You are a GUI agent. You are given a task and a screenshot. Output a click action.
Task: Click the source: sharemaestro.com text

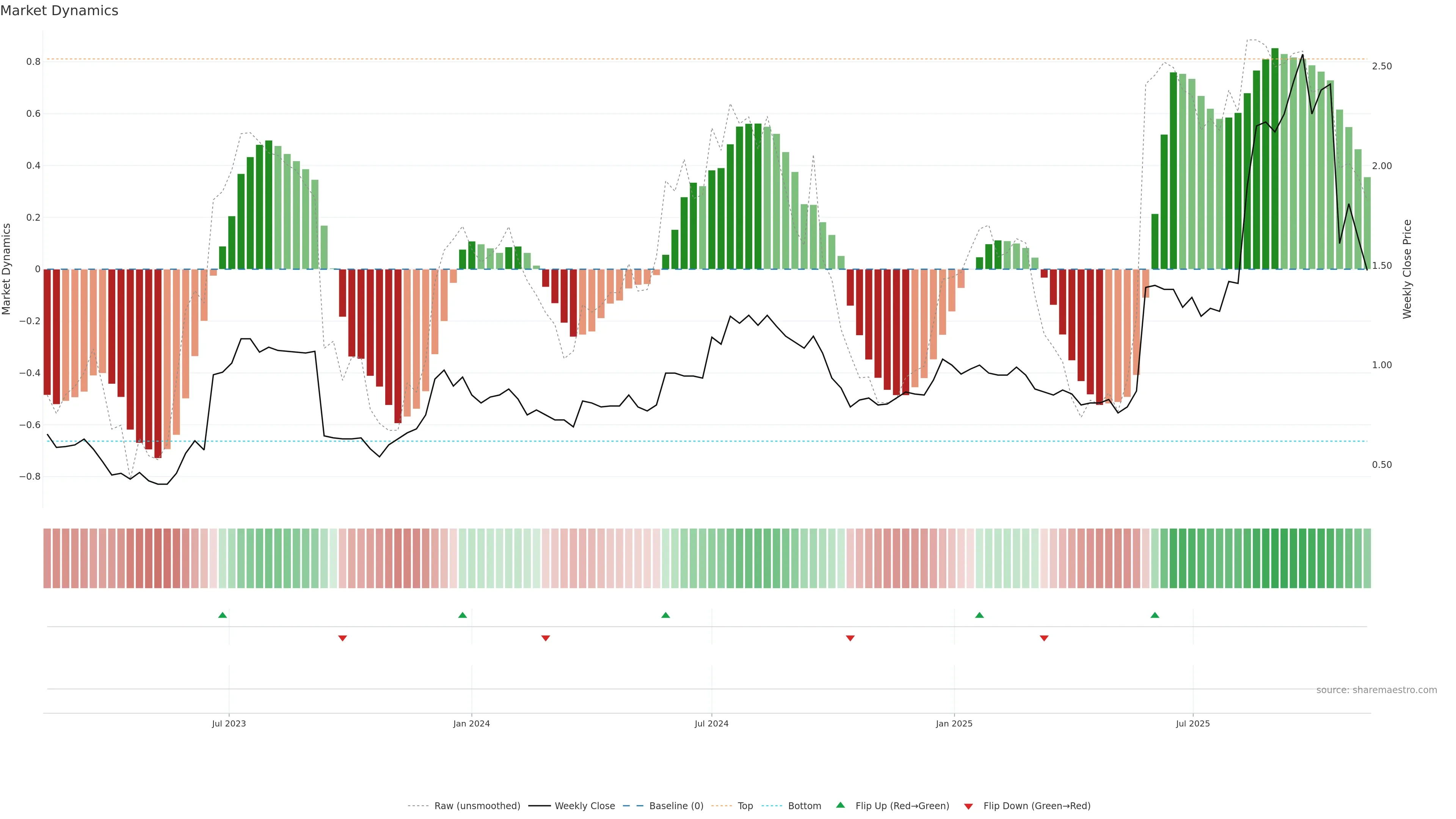(x=1376, y=690)
